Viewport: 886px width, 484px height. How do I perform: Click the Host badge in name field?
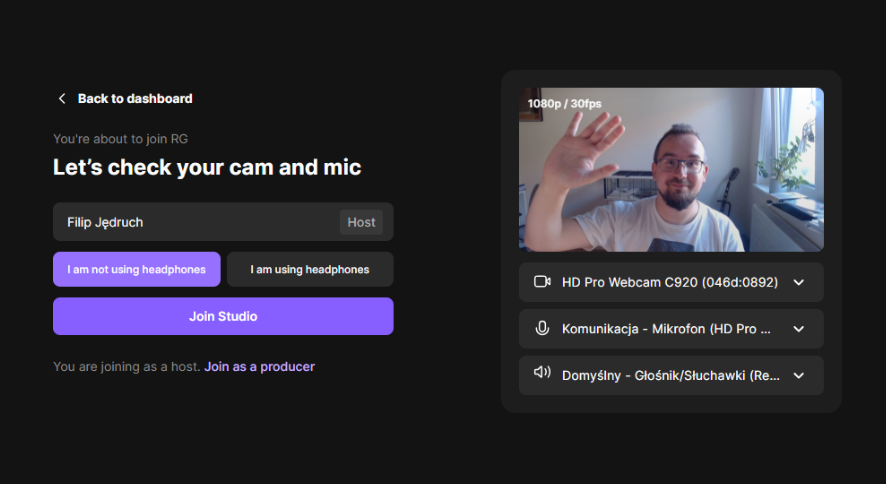(361, 222)
